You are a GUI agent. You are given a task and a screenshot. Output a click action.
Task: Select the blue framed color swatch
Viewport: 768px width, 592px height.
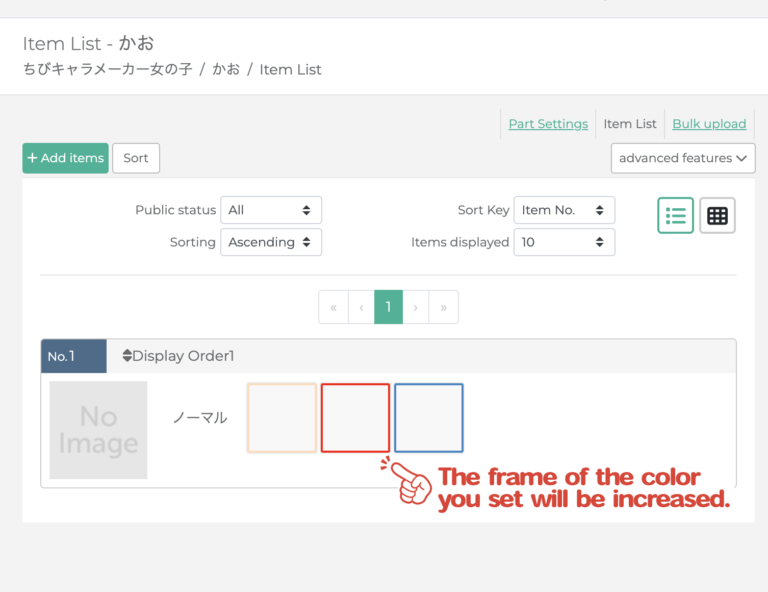pyautogui.click(x=429, y=418)
